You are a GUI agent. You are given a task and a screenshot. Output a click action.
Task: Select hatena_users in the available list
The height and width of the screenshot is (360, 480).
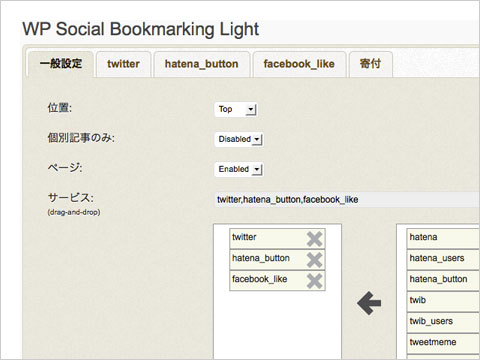click(x=443, y=260)
